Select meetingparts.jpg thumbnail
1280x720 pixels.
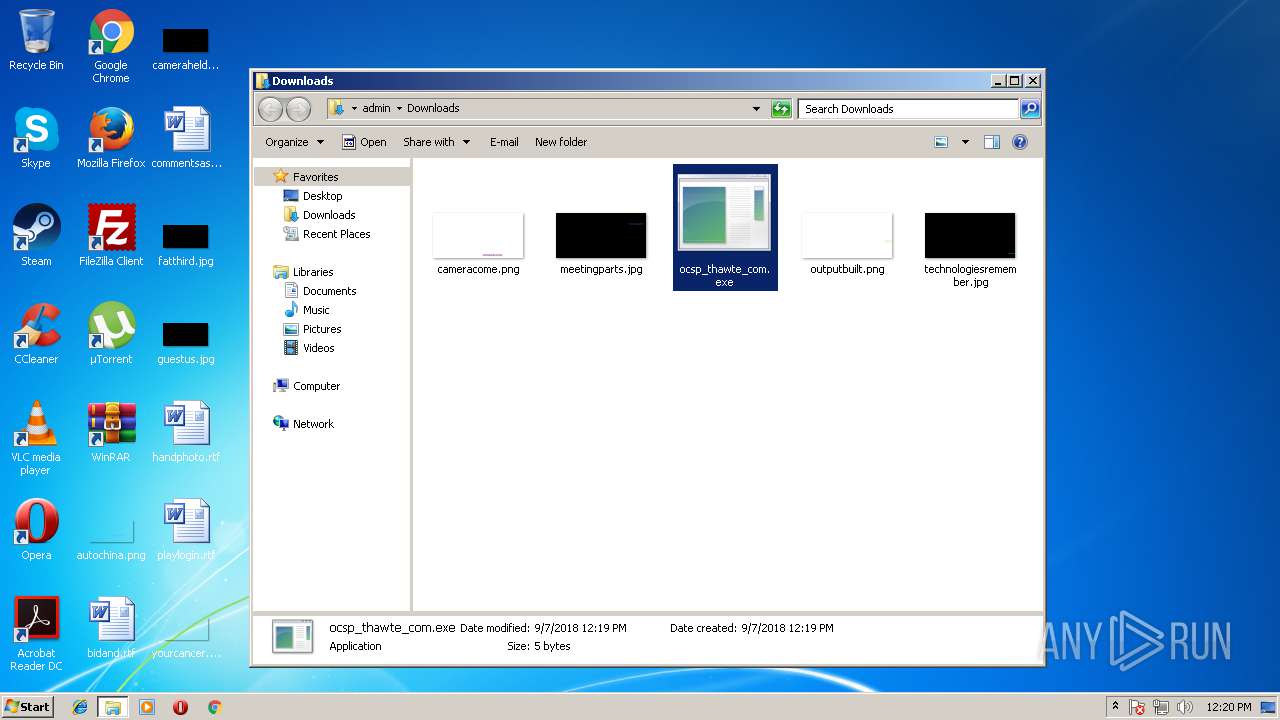coord(601,243)
